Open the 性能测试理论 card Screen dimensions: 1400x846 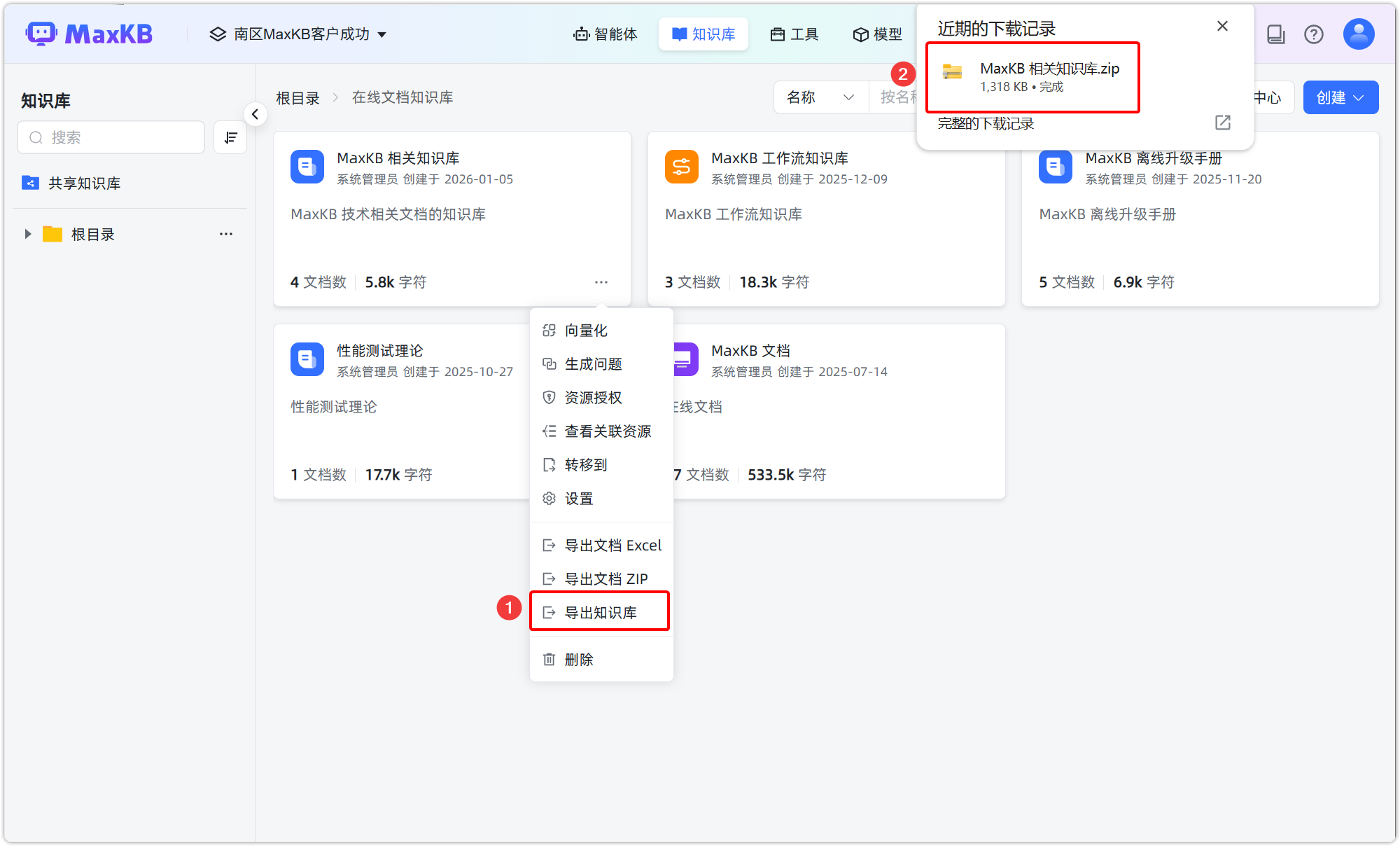pos(401,411)
